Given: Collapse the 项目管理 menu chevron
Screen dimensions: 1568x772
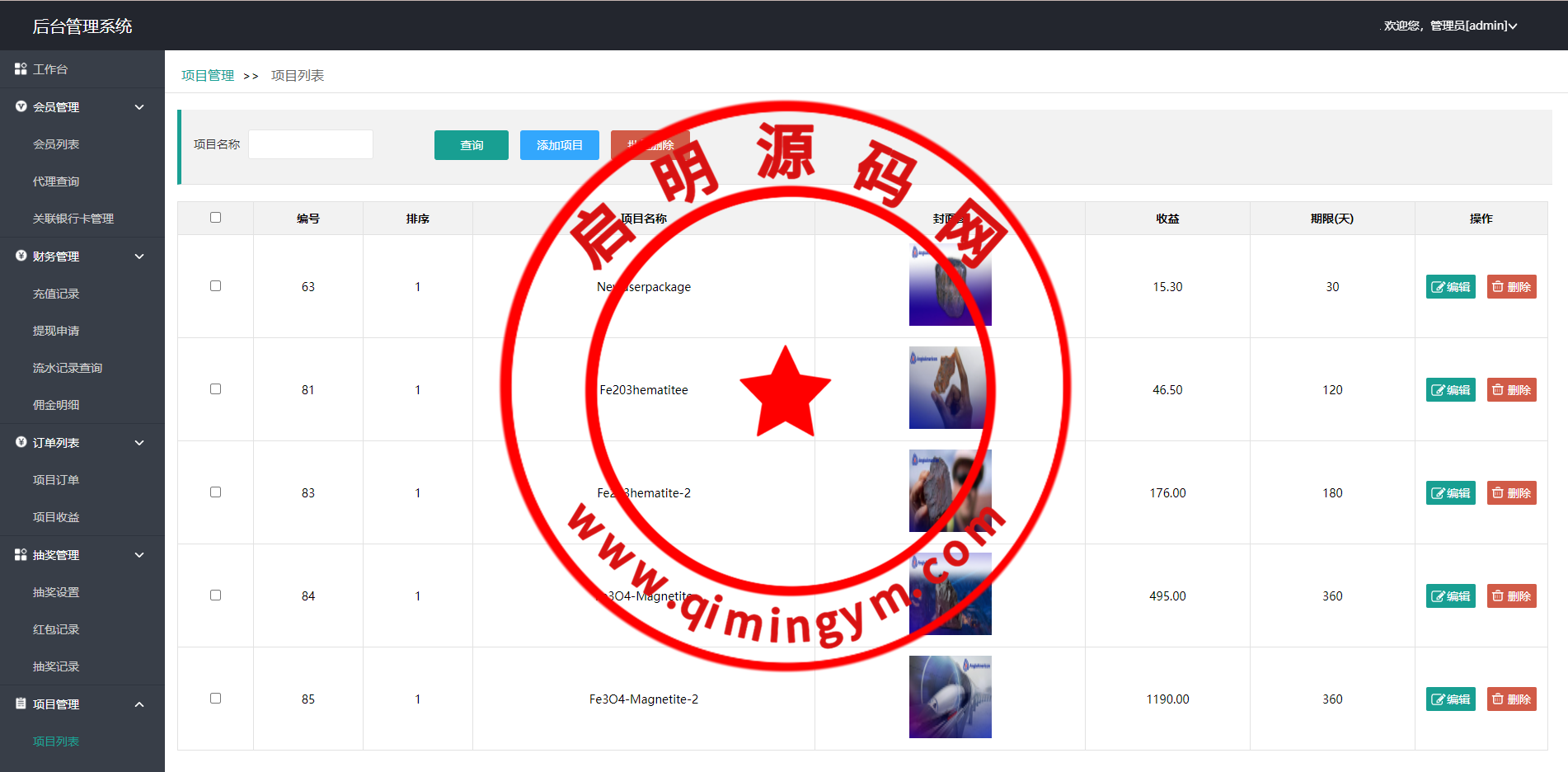Looking at the screenshot, I should 139,704.
